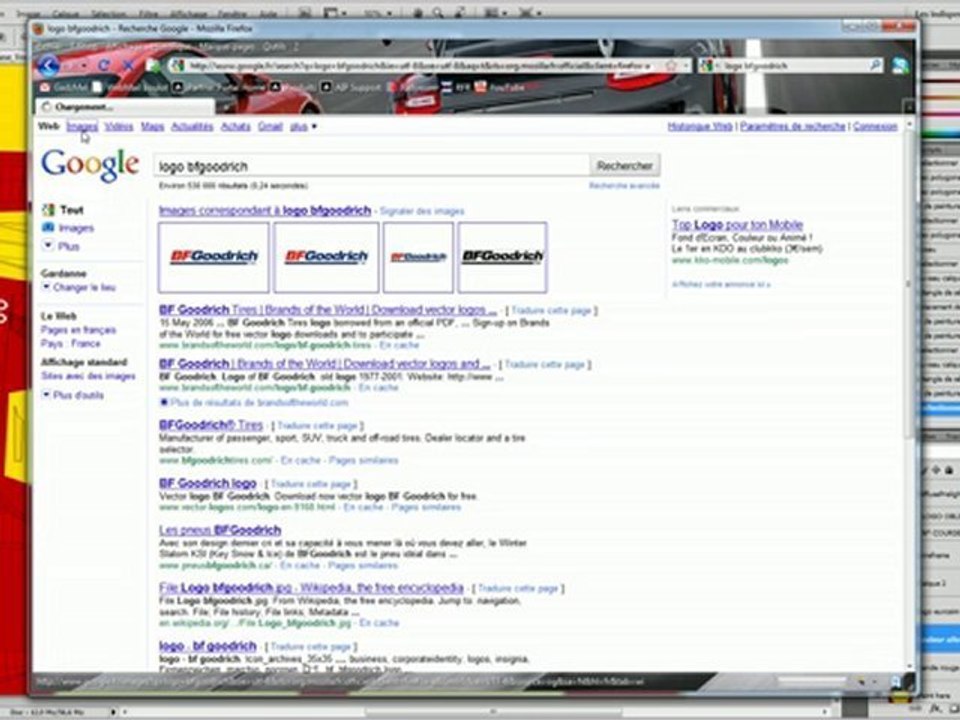Click 'Recherche avancée' link
The image size is (960, 720).
(624, 185)
